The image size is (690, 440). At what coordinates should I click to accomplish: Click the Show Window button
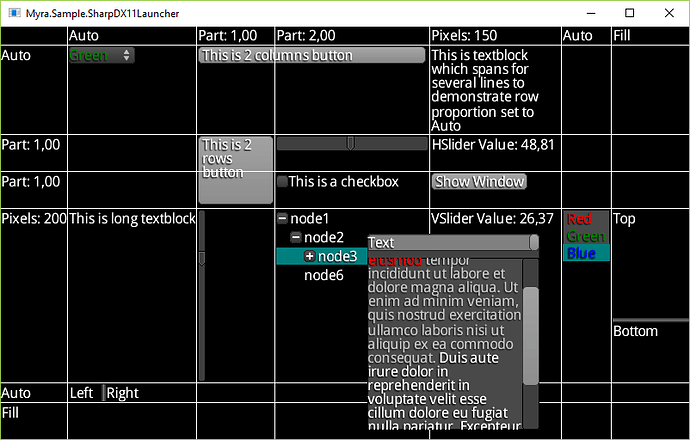tap(479, 181)
